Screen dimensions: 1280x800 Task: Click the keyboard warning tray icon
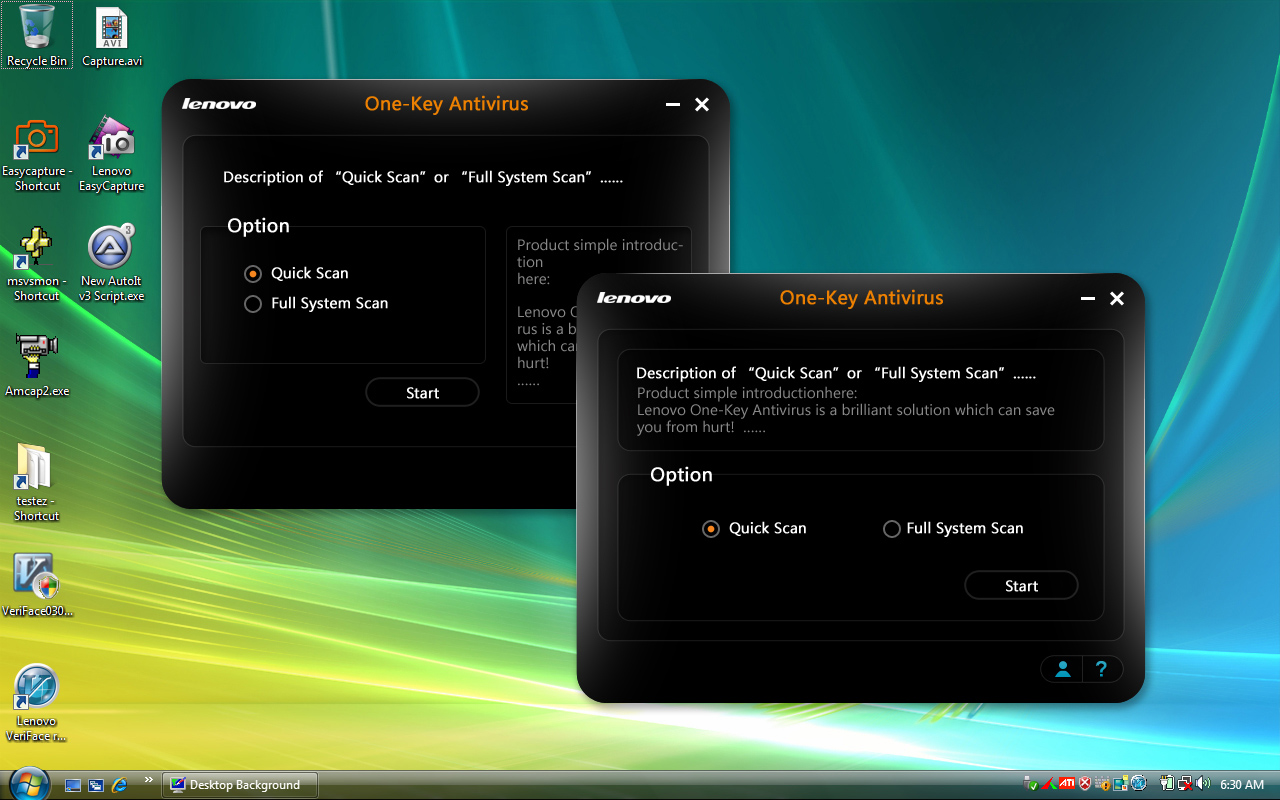coord(1103,784)
